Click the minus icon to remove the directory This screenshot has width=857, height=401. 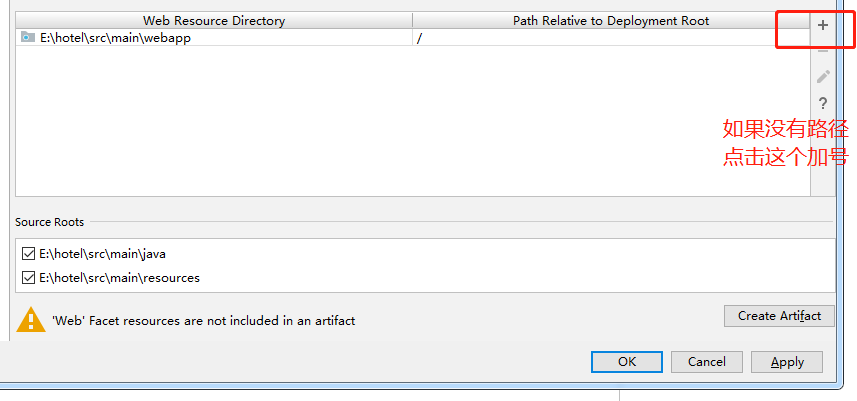[823, 50]
